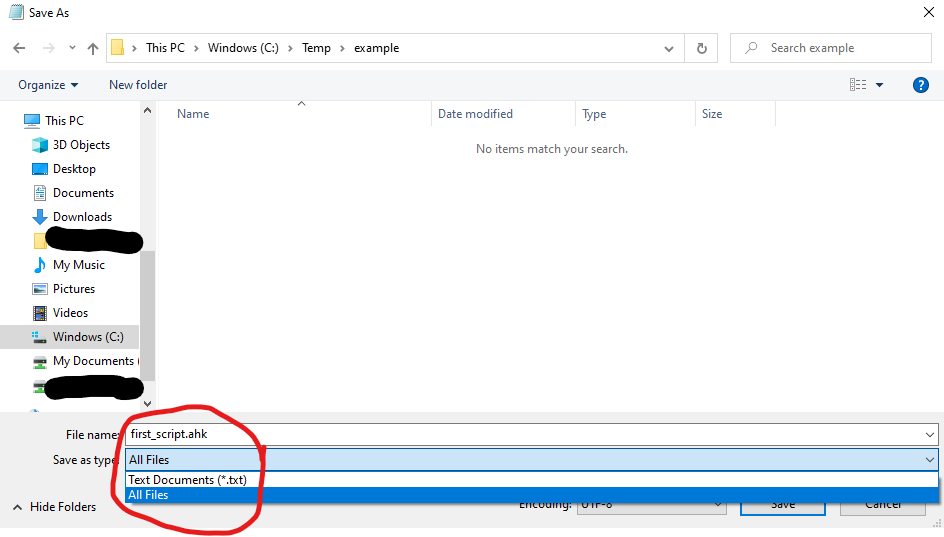Image resolution: width=944 pixels, height=537 pixels.
Task: Click the folder icon in address bar
Action: tap(117, 48)
